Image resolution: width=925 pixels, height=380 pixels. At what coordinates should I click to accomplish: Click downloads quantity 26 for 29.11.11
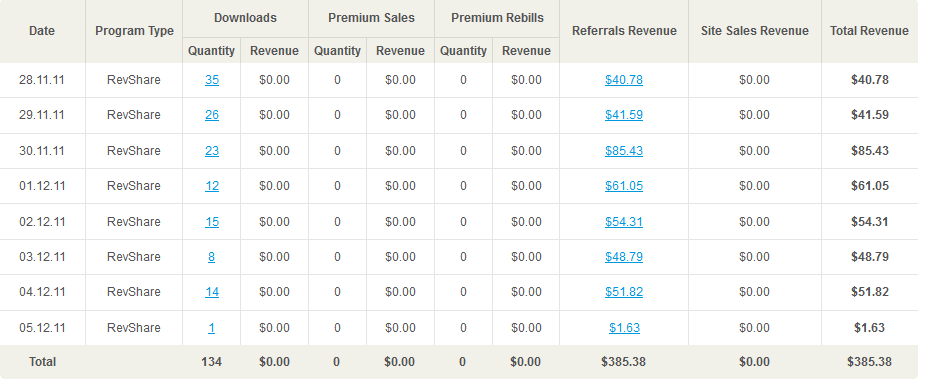coord(212,115)
